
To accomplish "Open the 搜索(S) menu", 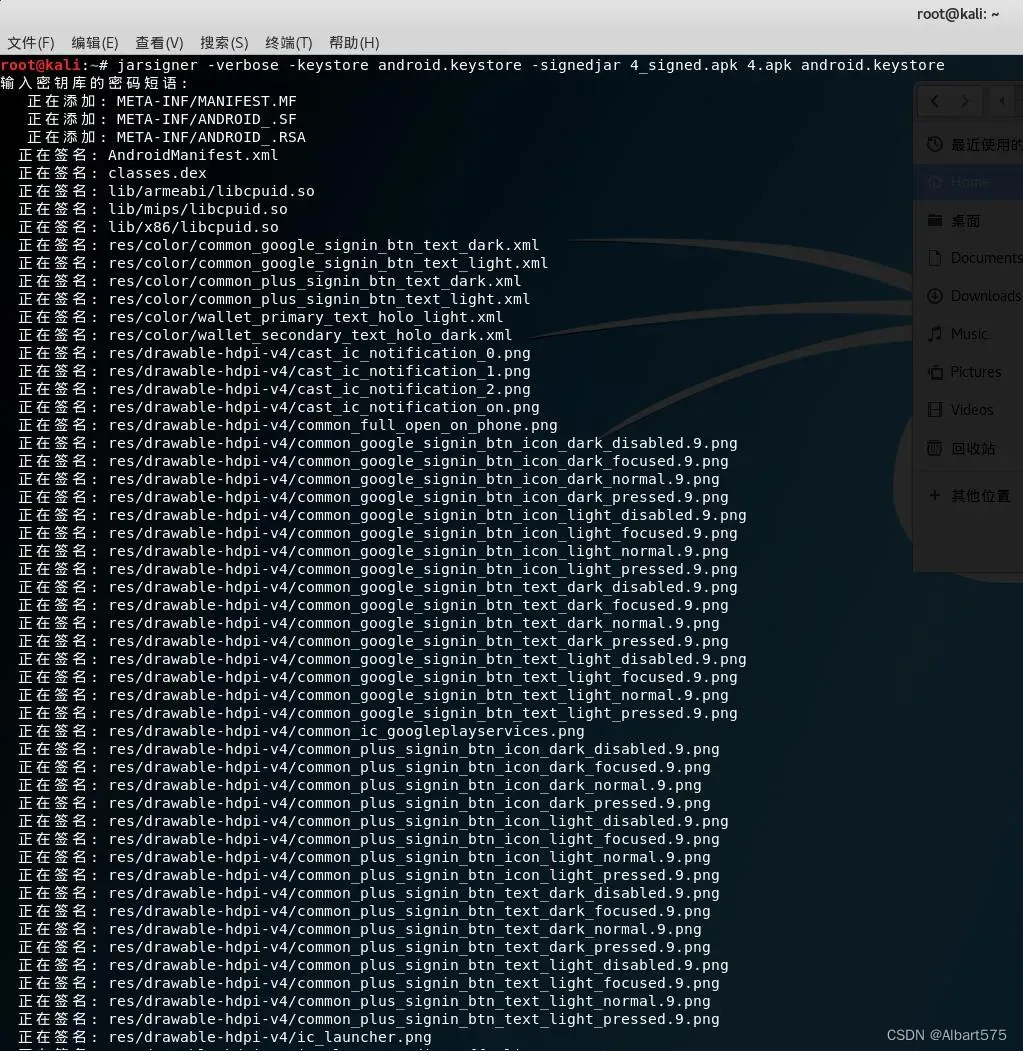I will click(224, 42).
